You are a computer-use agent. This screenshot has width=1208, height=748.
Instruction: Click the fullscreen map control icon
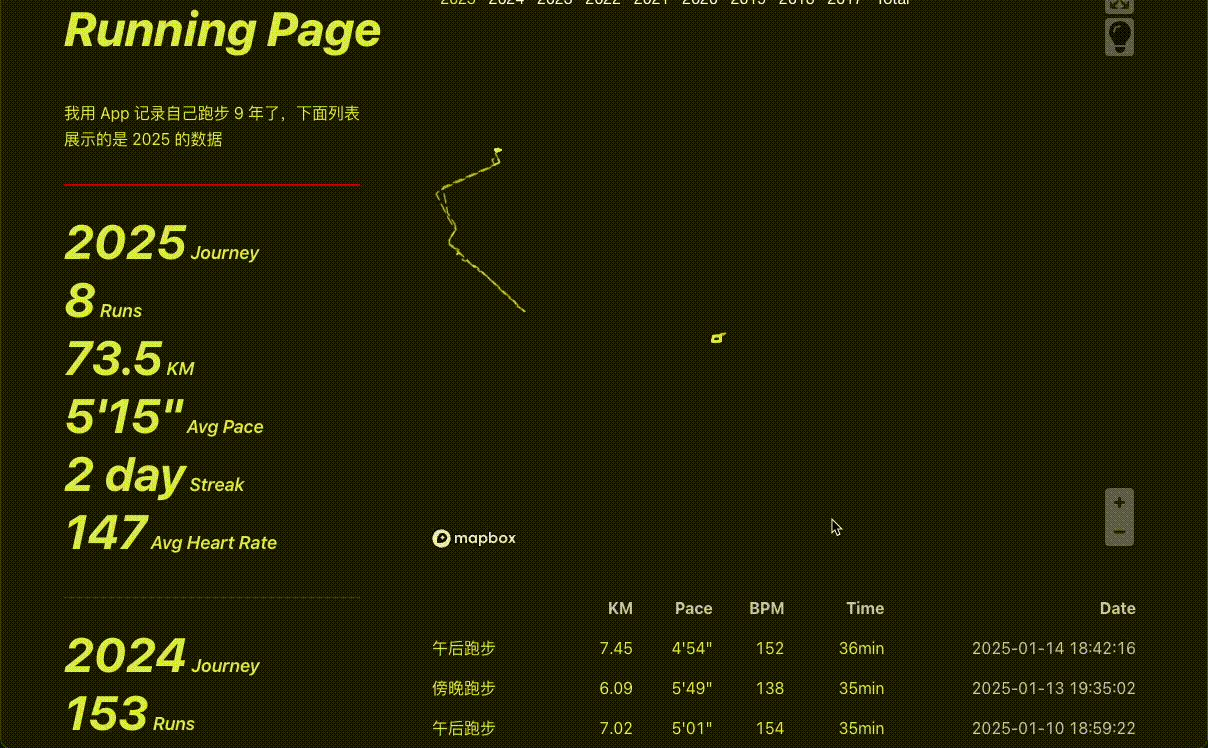point(1119,5)
